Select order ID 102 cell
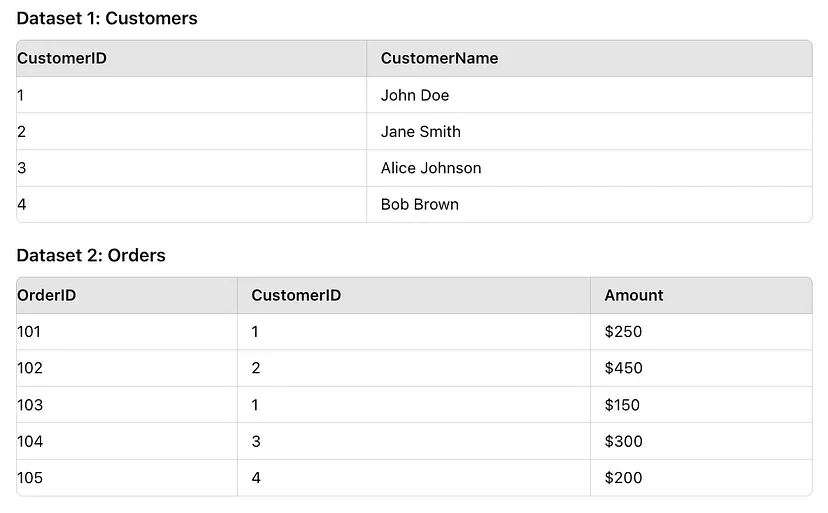This screenshot has width=828, height=513. point(30,368)
